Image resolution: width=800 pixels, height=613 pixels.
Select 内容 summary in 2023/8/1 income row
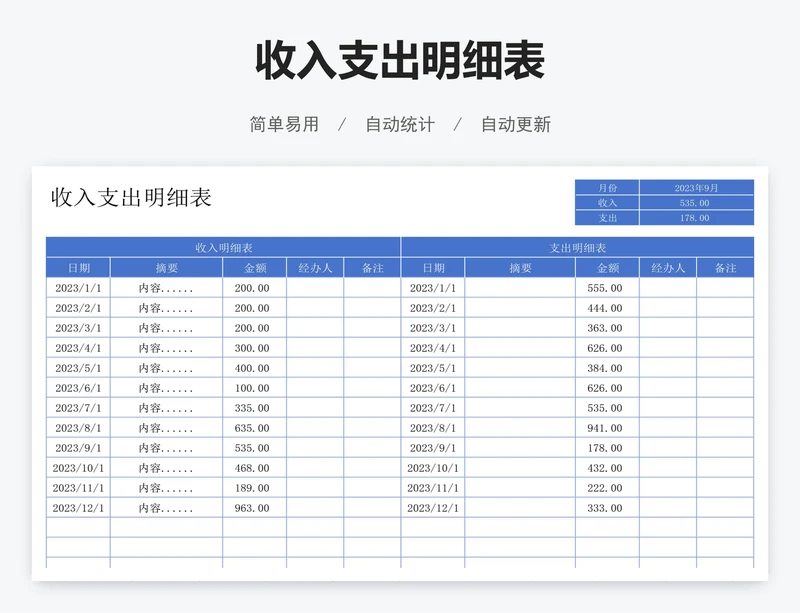pos(166,428)
